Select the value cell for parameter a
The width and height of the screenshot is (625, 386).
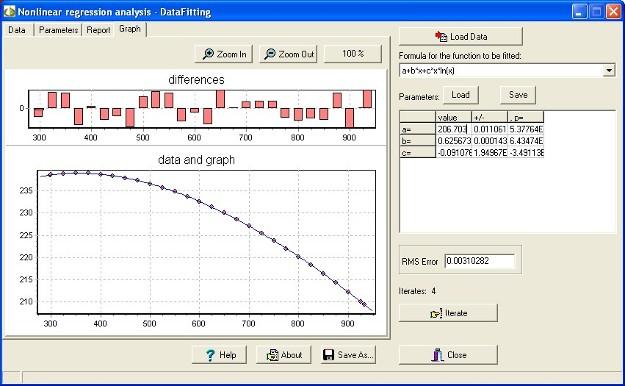pyautogui.click(x=453, y=129)
